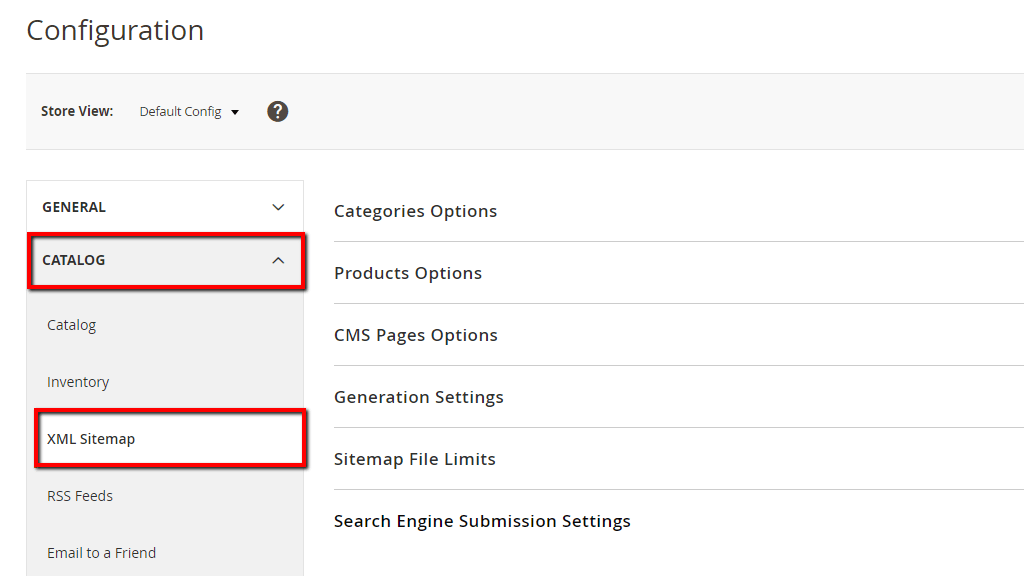1024x576 pixels.
Task: Navigate to Inventory configuration
Action: point(78,381)
